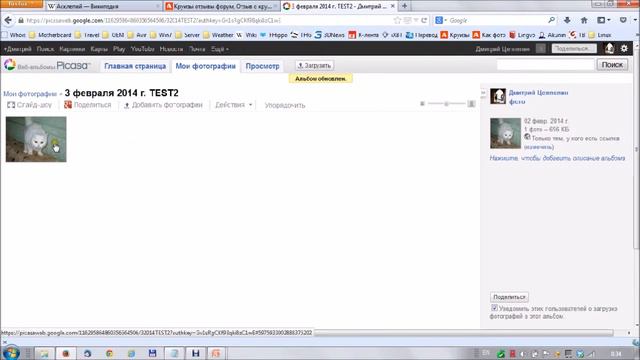Open the Weather bookmark folder
Screen dimensions: 640x360
click(x=218, y=35)
